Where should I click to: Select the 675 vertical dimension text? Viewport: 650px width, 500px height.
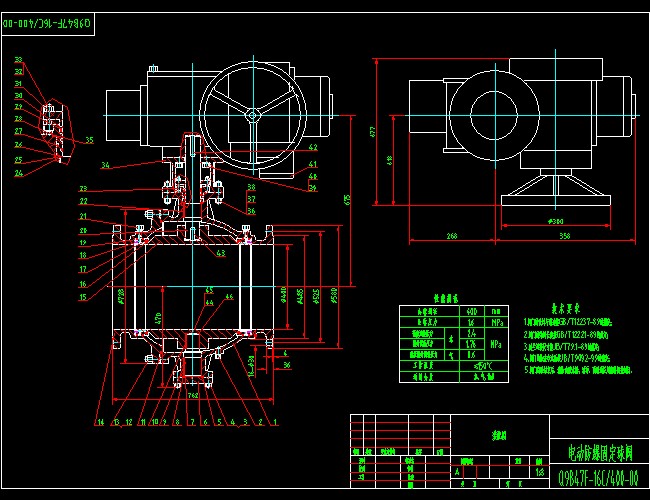click(x=347, y=199)
